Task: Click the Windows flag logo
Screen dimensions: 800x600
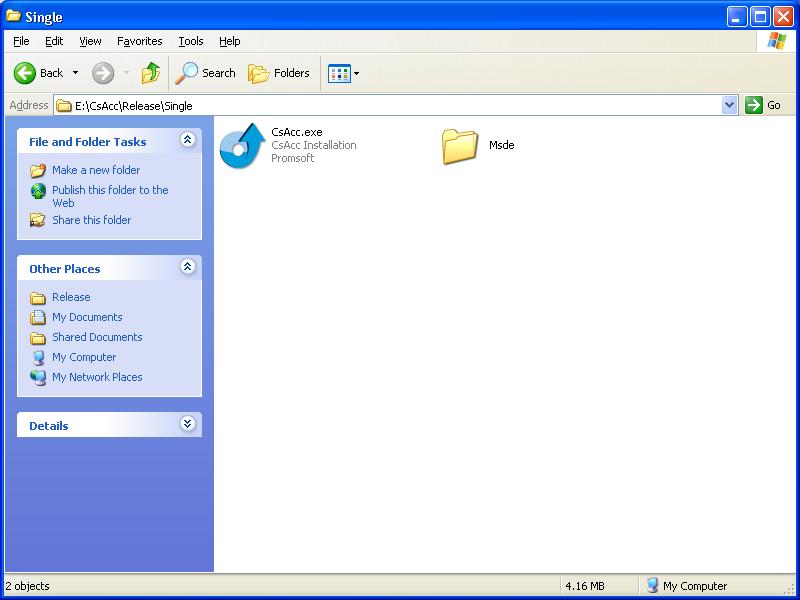Action: coord(777,41)
